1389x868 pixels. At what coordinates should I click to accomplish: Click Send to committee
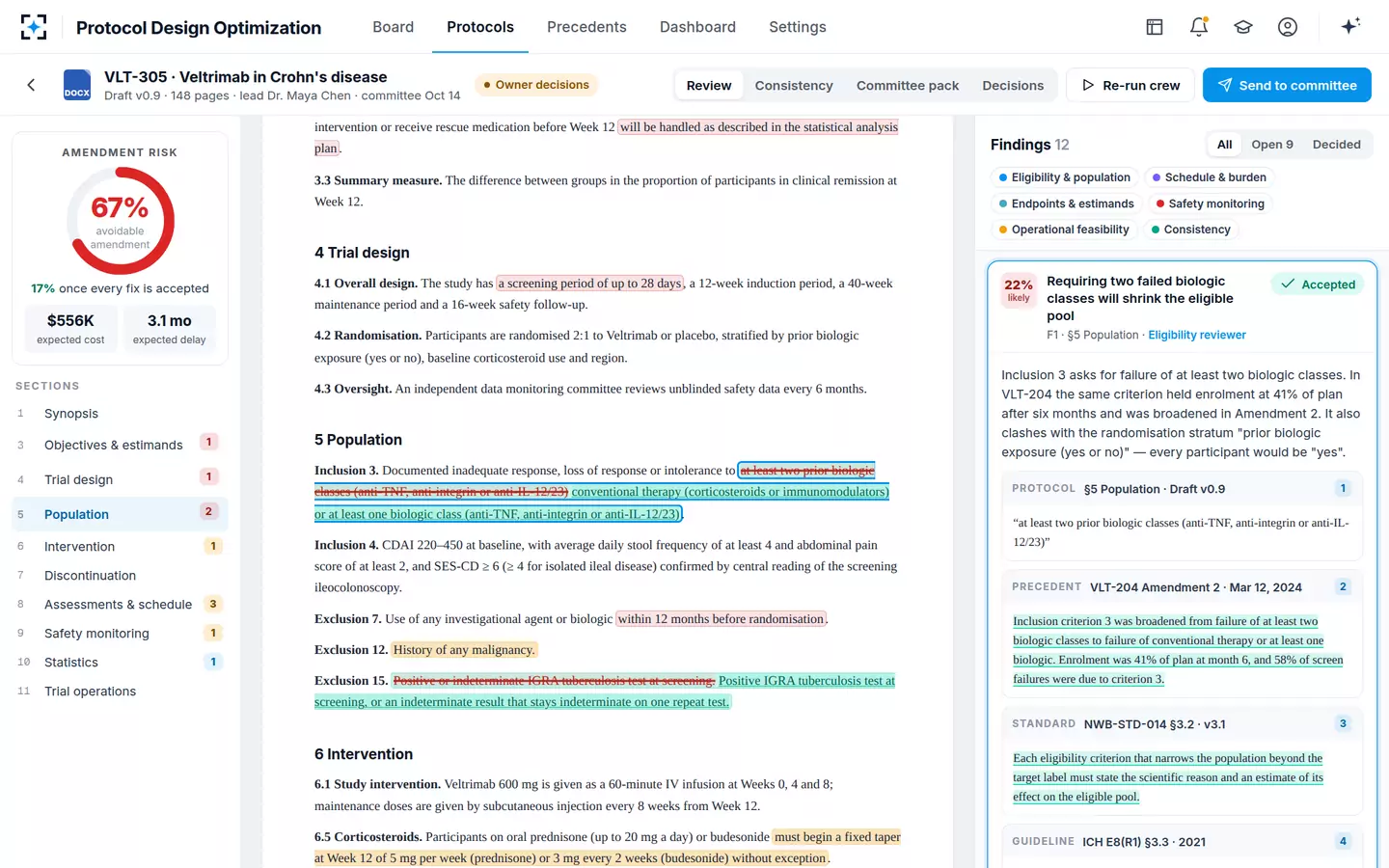(x=1287, y=85)
